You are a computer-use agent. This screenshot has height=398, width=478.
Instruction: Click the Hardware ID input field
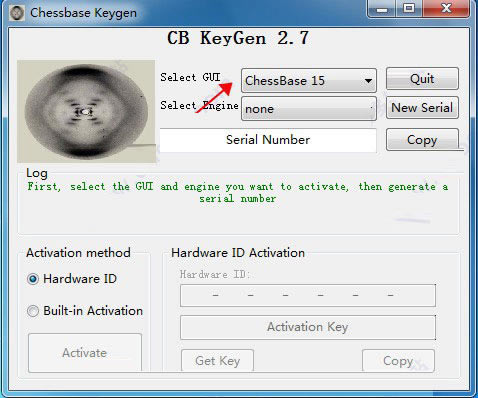308,295
